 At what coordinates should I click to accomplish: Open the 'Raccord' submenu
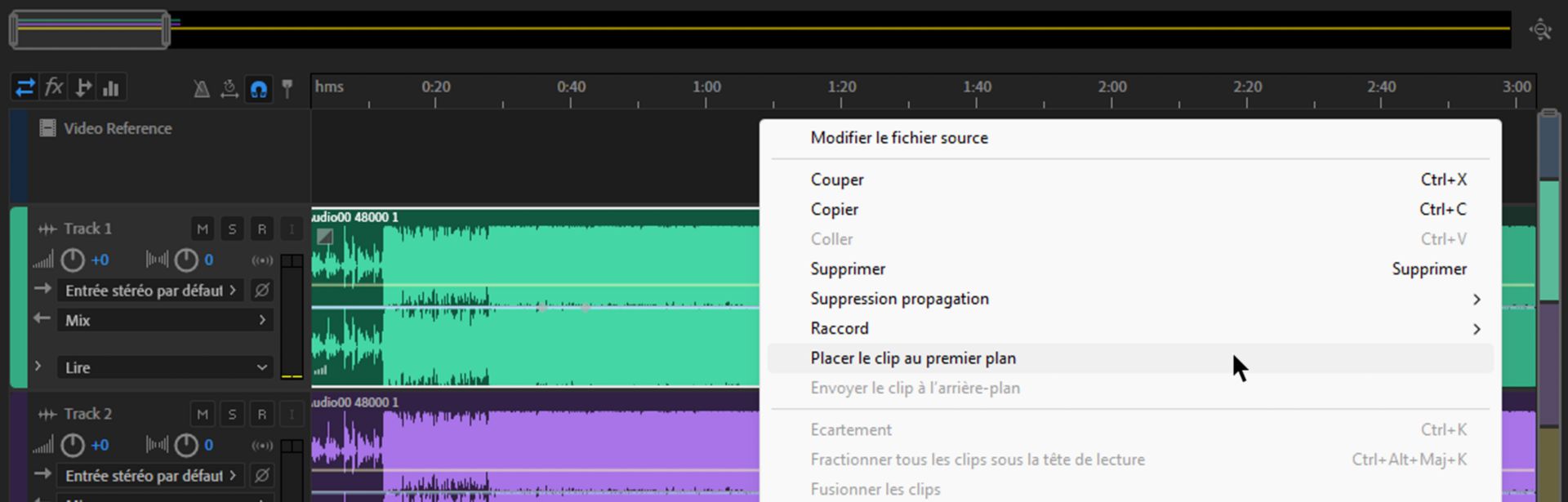point(1130,328)
